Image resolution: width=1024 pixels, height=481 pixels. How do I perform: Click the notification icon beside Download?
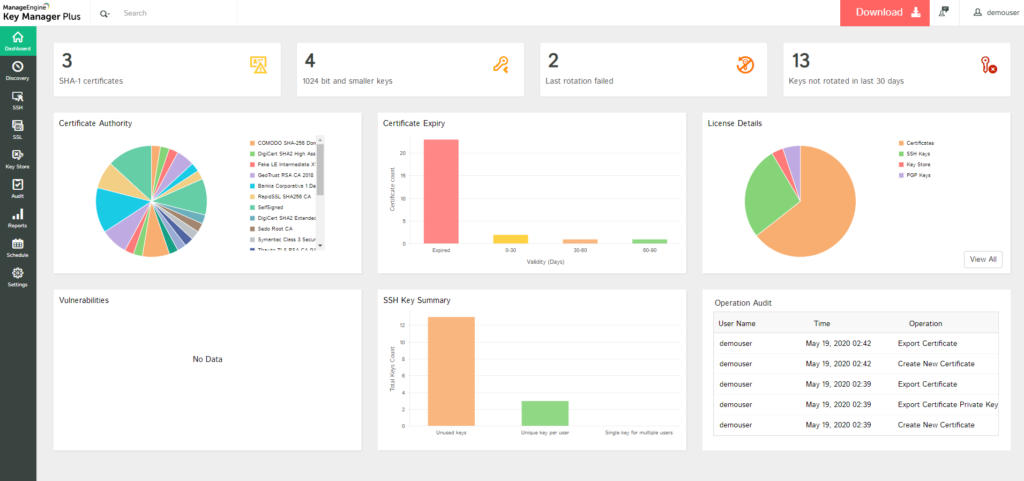click(x=944, y=13)
